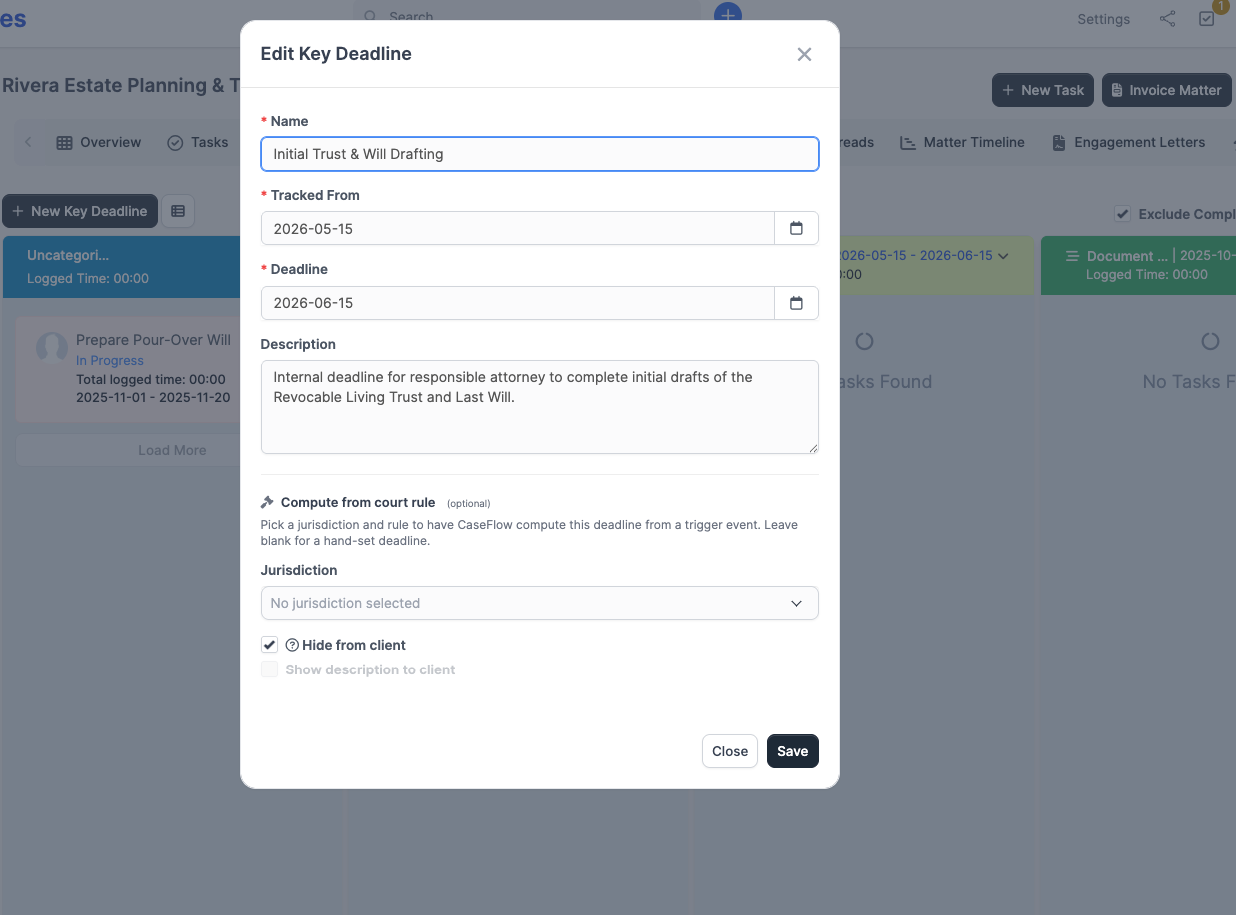Click inside the Description text area
Screen dimensions: 1236x915
pos(539,407)
